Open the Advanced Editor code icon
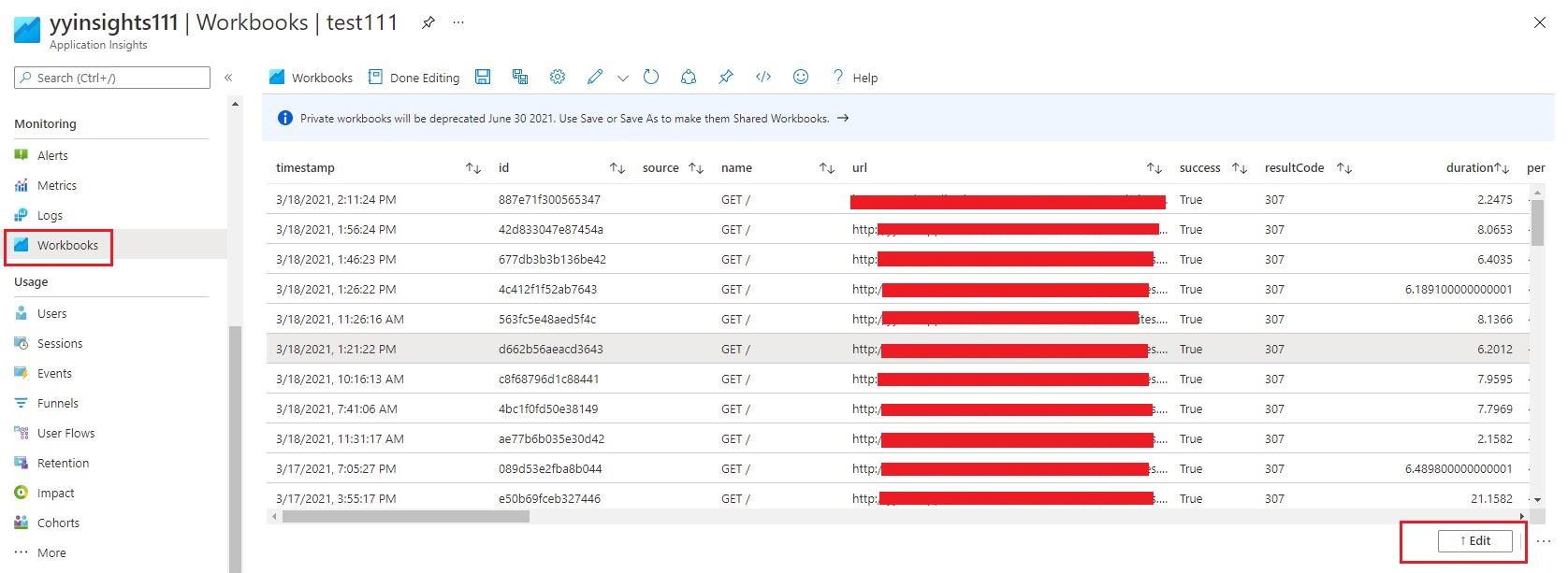This screenshot has width=1568, height=573. tap(763, 77)
